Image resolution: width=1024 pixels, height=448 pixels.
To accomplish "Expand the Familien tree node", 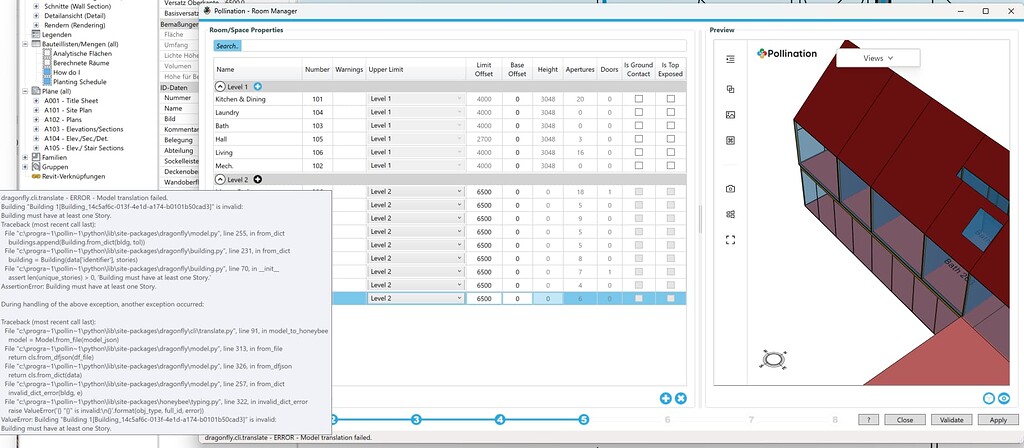I will coord(26,157).
